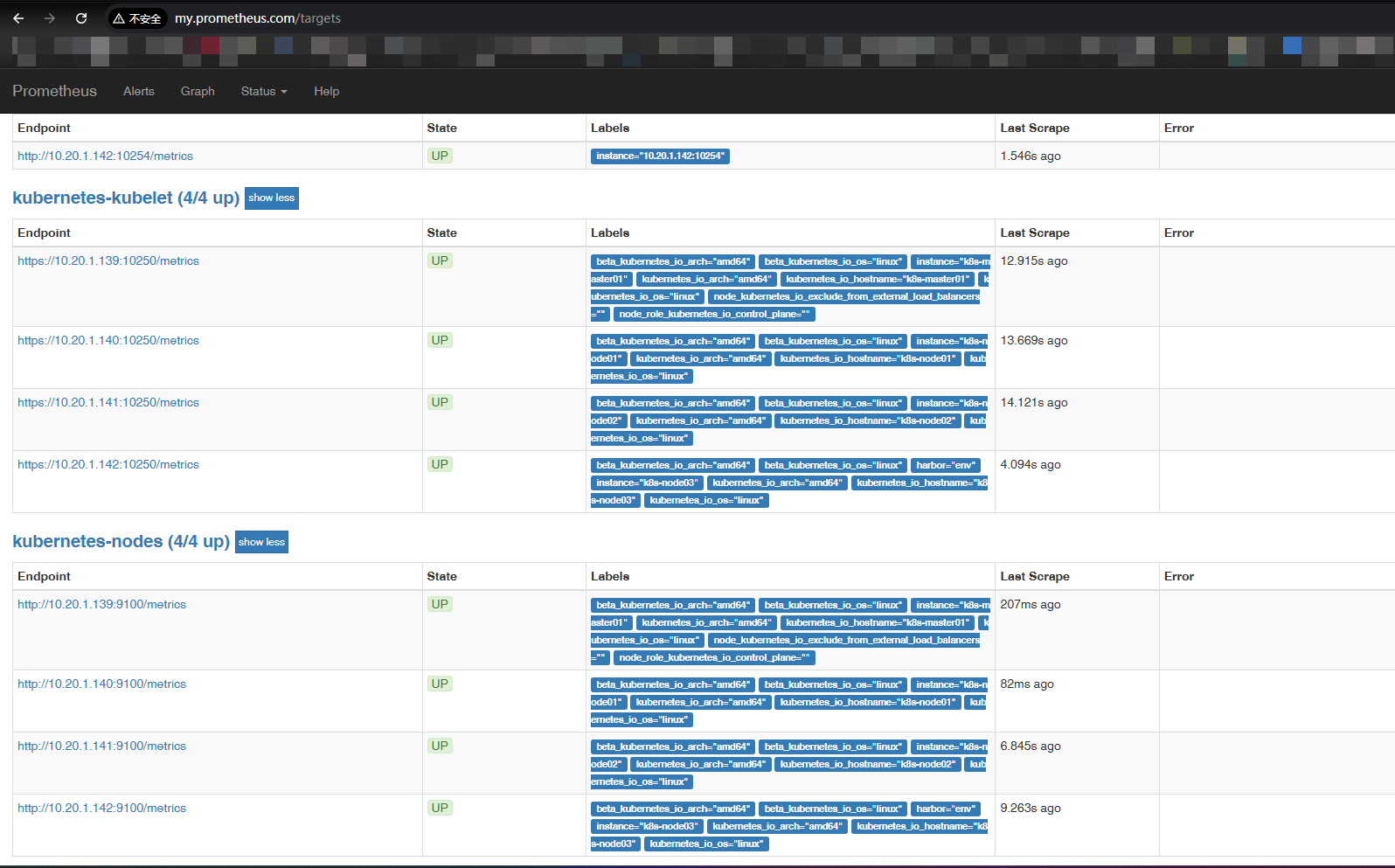Click last scrape value 9.263s ago
This screenshot has height=868, width=1395.
click(x=1031, y=808)
